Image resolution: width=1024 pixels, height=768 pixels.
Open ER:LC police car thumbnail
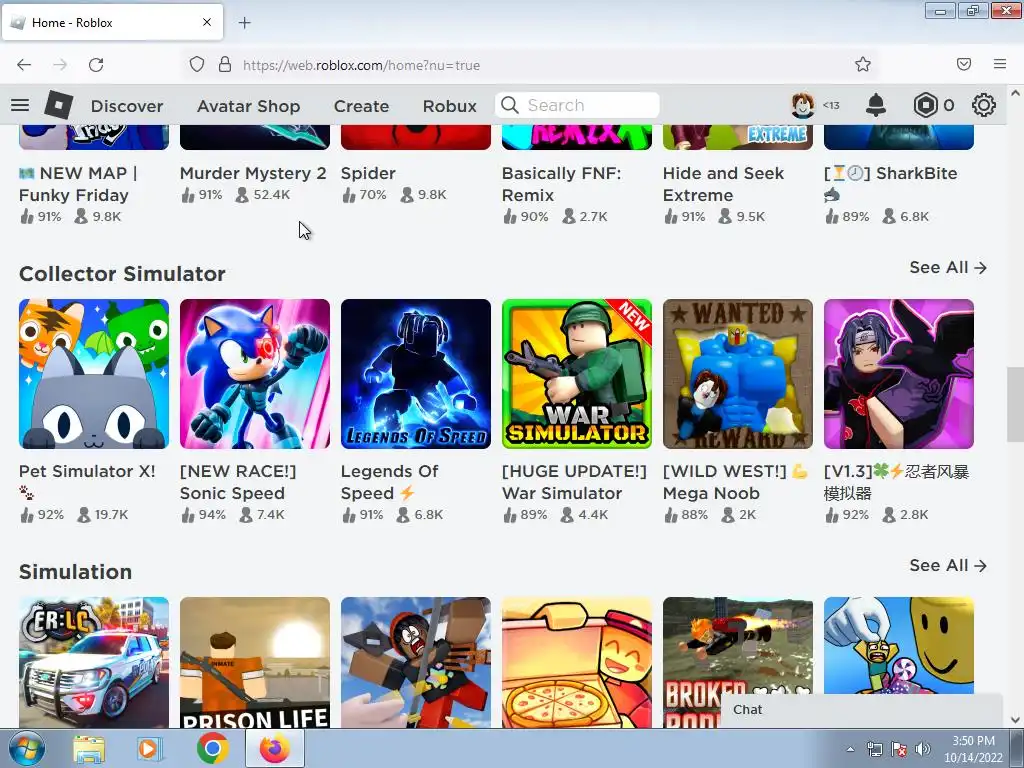click(x=94, y=662)
